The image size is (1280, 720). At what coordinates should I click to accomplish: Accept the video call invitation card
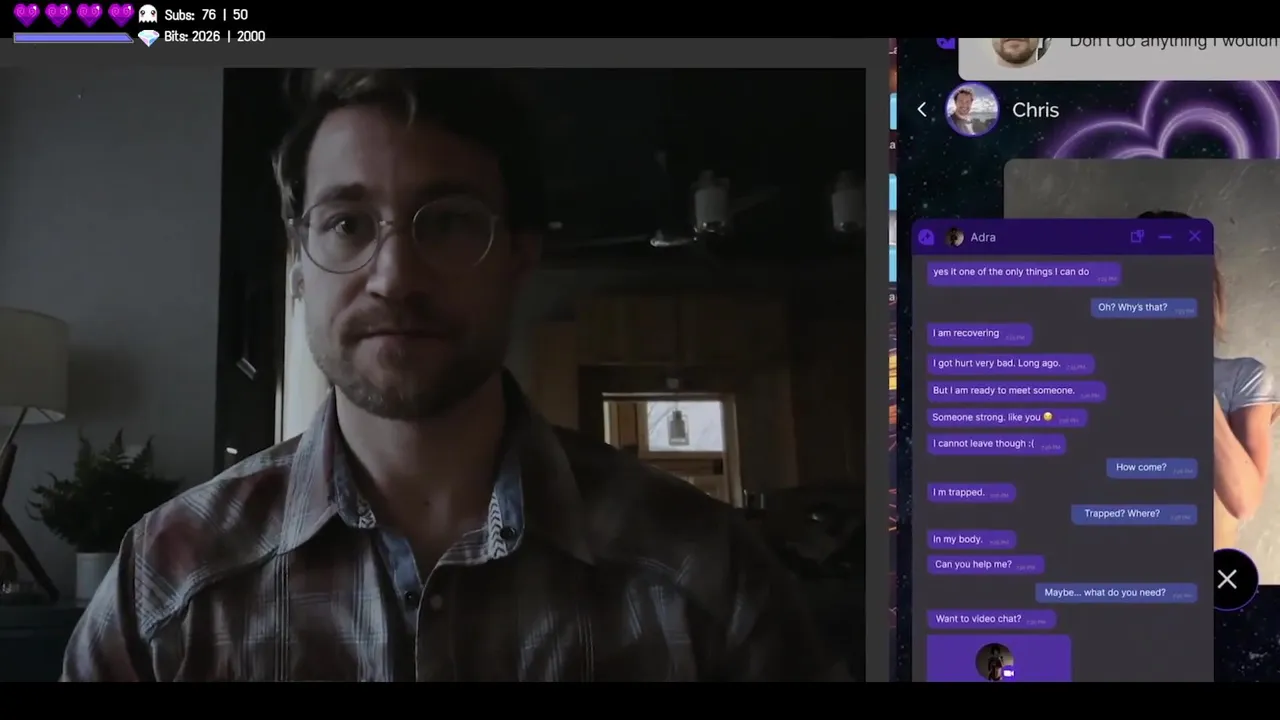tap(998, 660)
